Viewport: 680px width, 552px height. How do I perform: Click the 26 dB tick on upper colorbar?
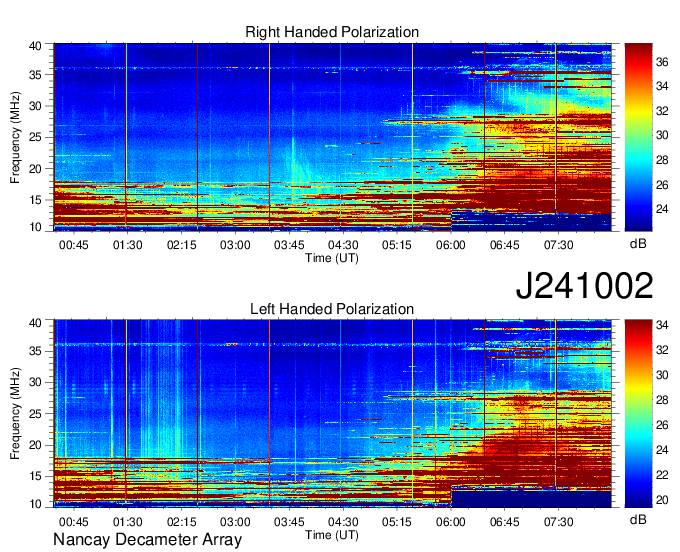(x=662, y=185)
